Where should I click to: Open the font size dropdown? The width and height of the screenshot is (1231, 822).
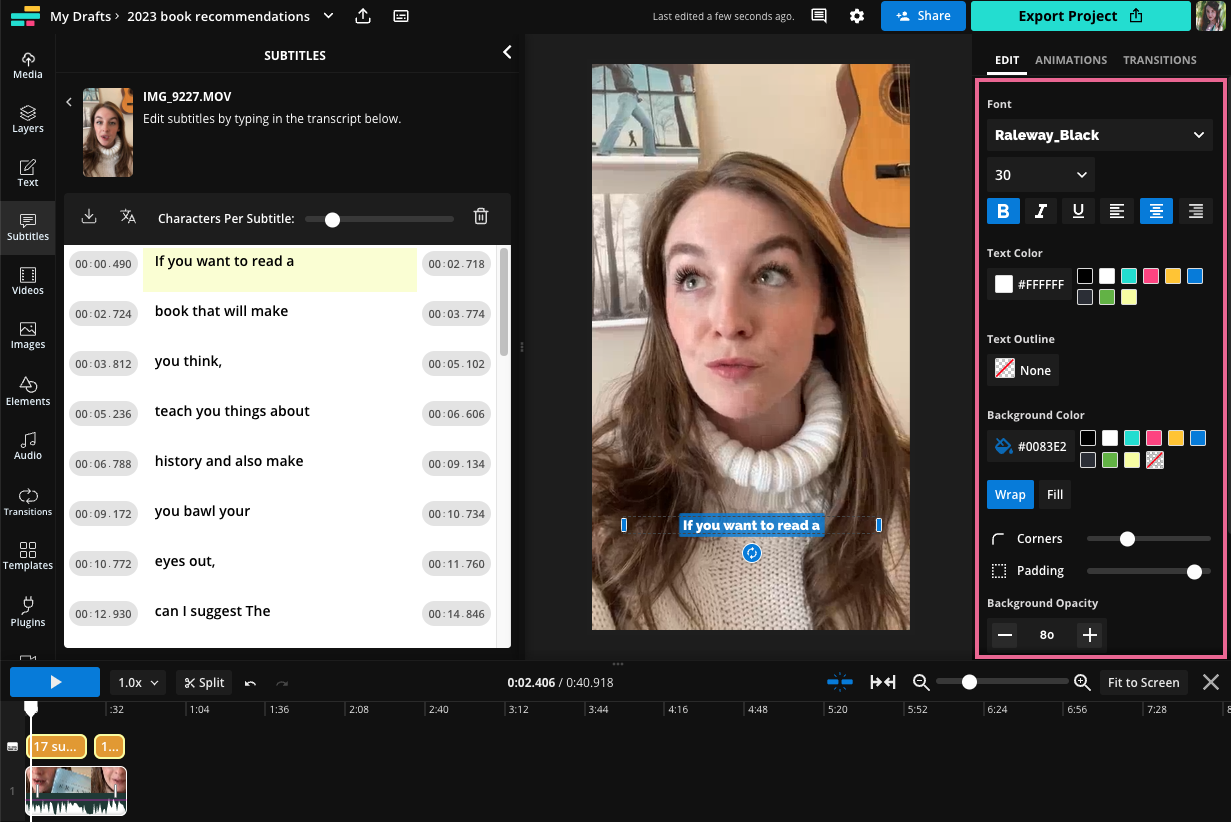[x=1040, y=174]
